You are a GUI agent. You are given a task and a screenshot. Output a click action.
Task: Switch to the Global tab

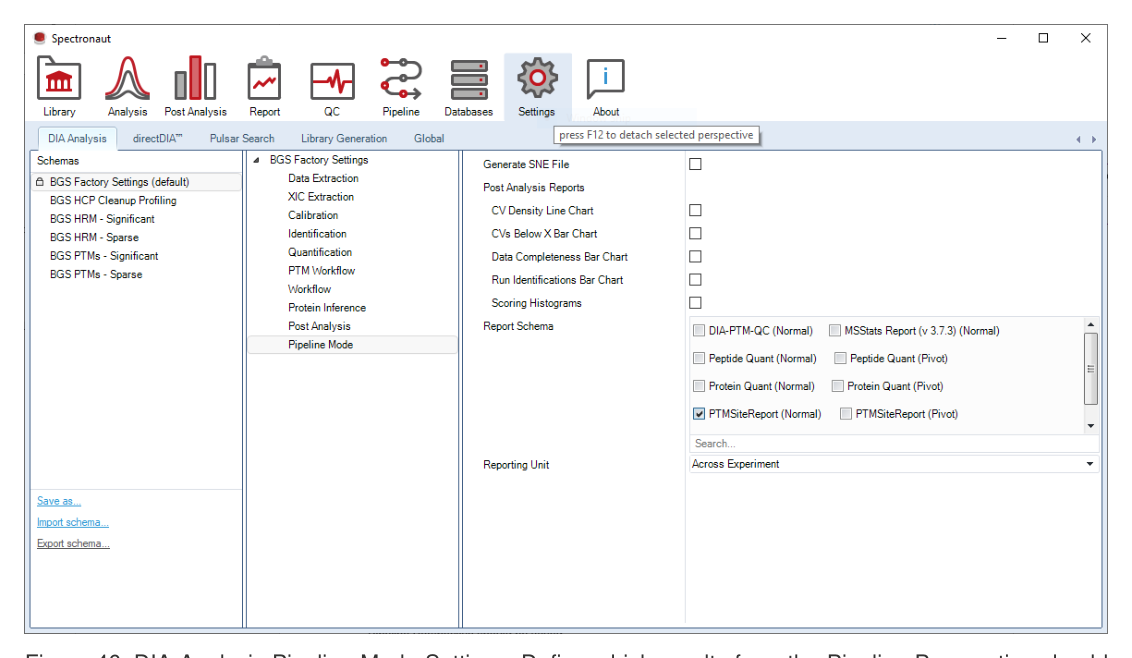coord(429,139)
